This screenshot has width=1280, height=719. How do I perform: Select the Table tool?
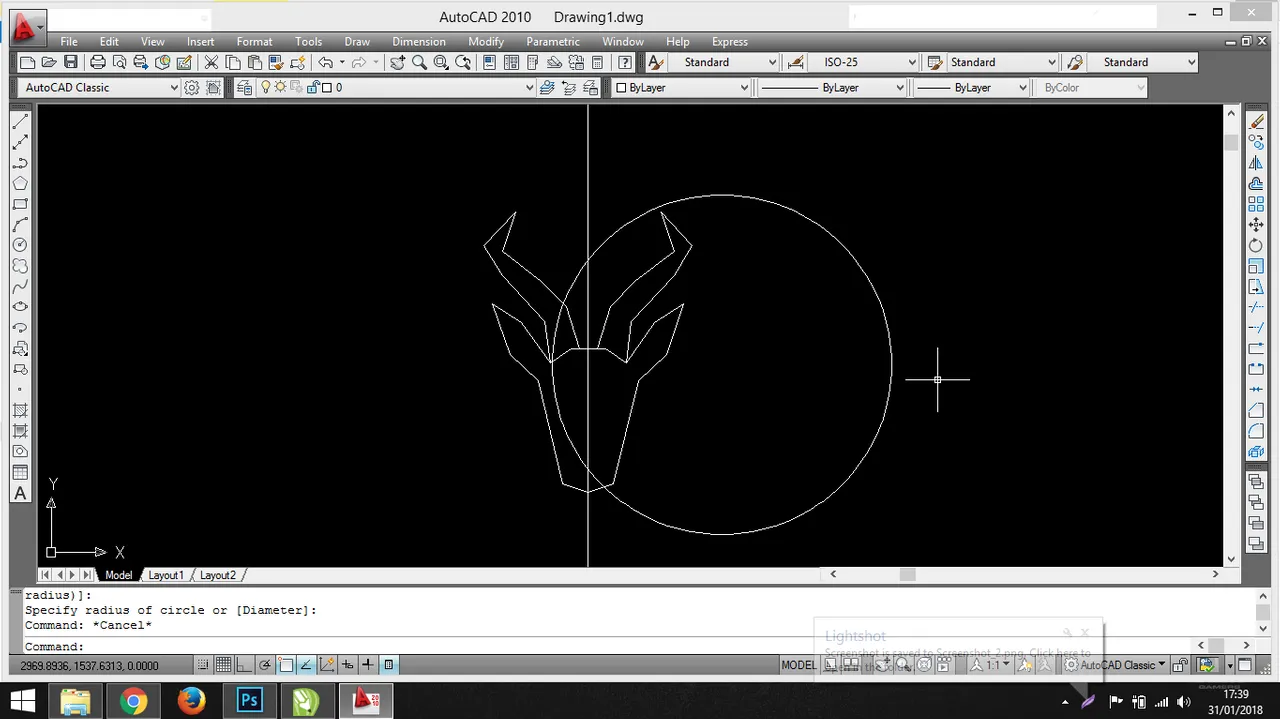[20, 473]
